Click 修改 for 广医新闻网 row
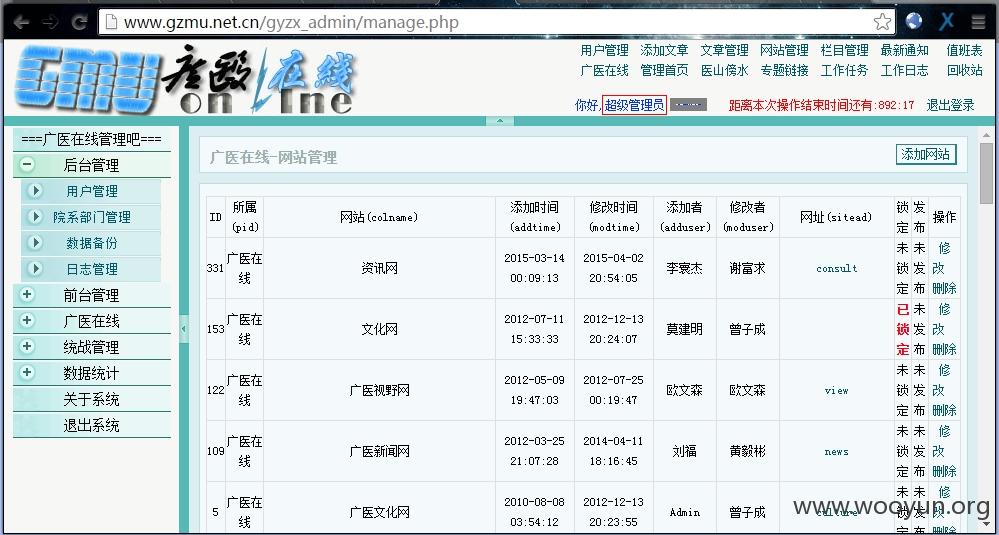The image size is (999, 535). (x=942, y=441)
